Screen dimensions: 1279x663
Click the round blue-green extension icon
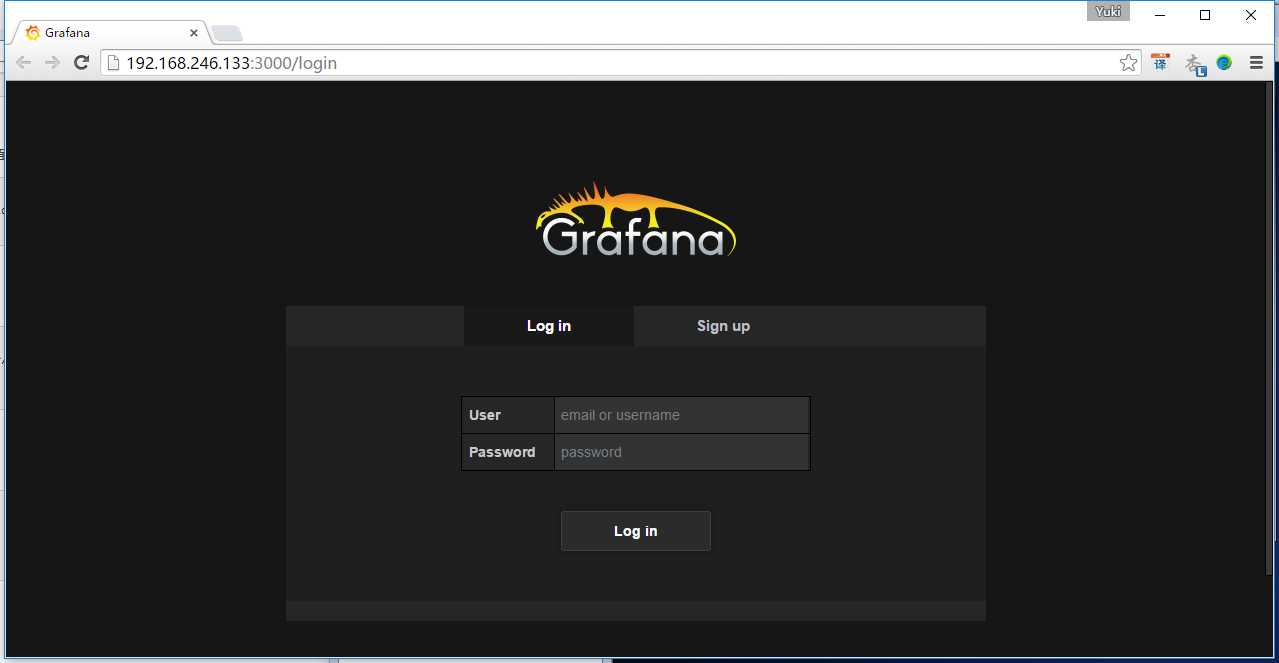click(x=1224, y=63)
